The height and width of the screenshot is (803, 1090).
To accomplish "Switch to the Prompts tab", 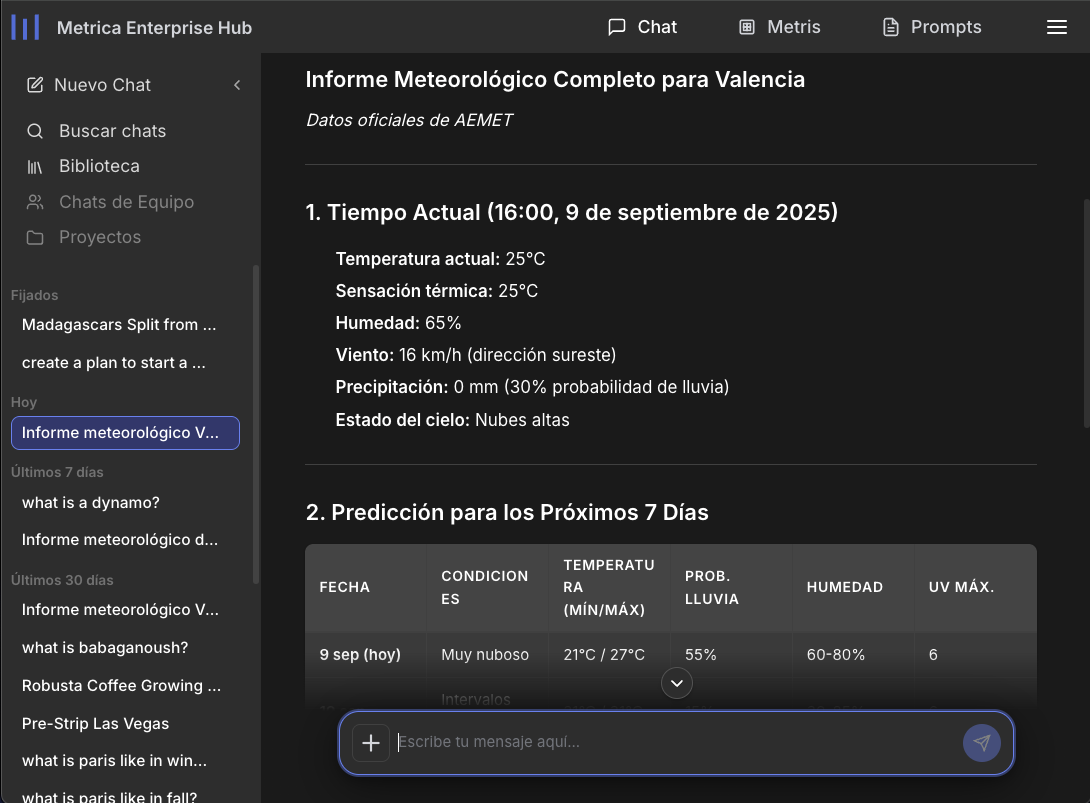I will [930, 27].
